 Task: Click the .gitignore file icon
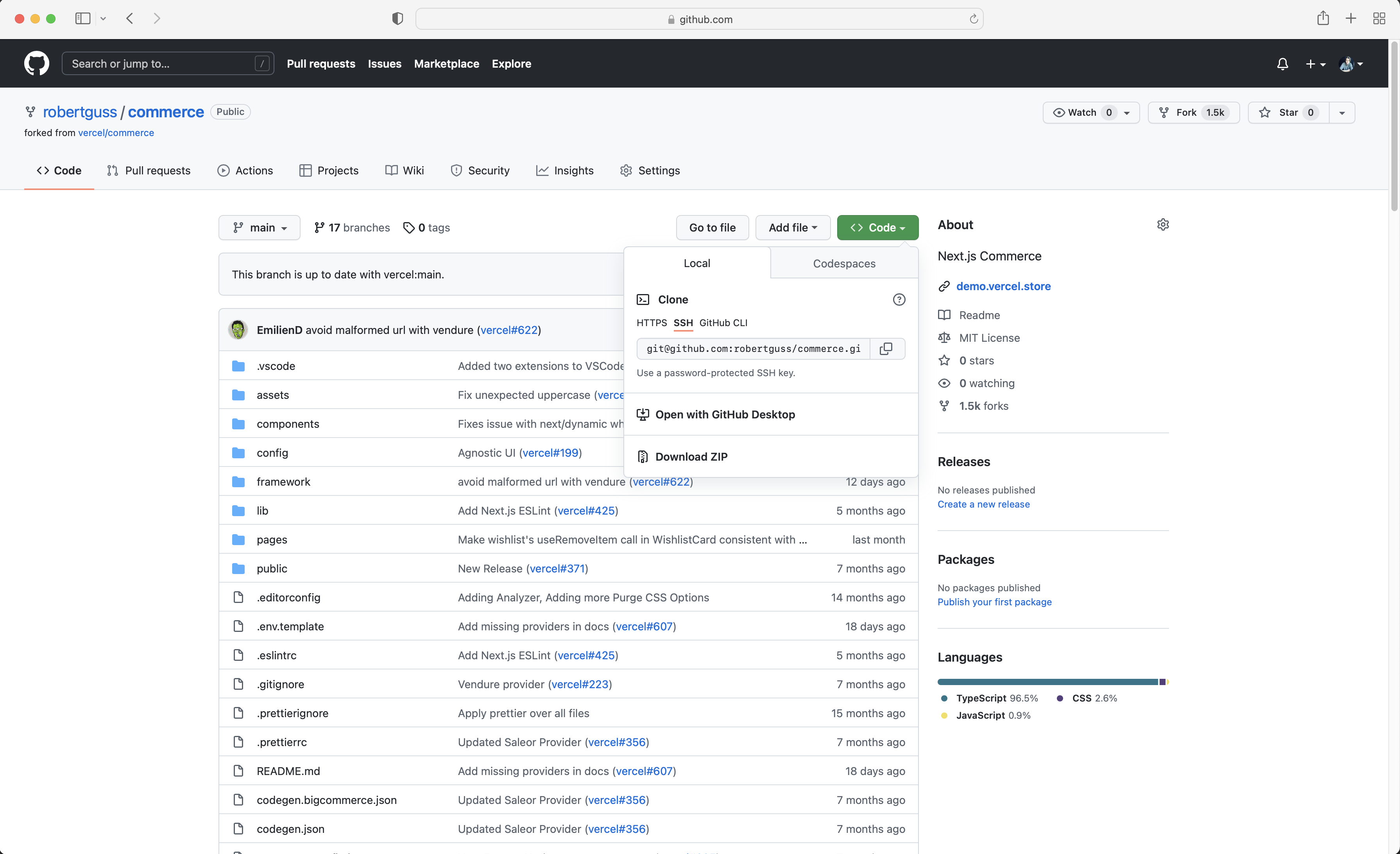coord(239,684)
